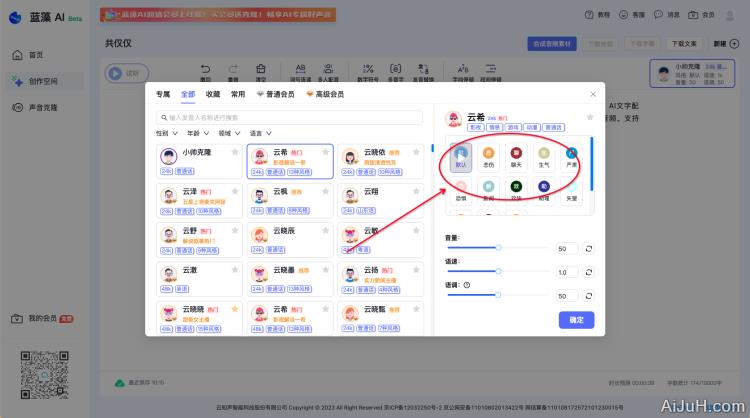Select the 默认 voice style icon
Image resolution: width=750 pixels, height=418 pixels.
click(x=460, y=156)
